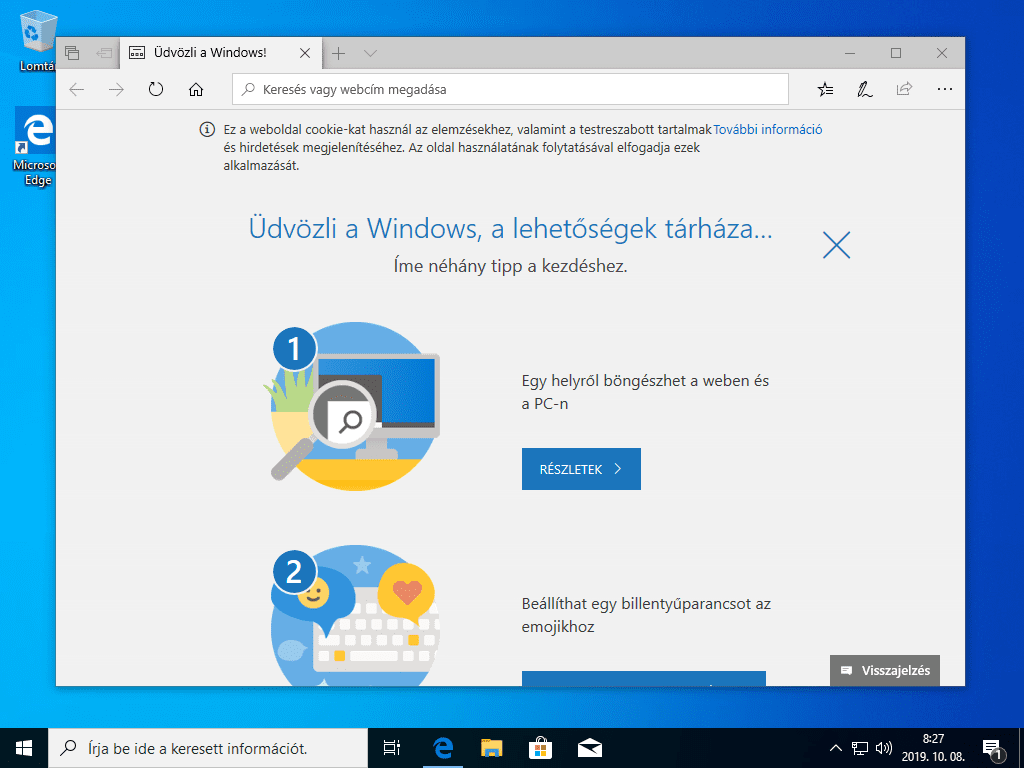Open the Windows Start menu
This screenshot has height=768, width=1024.
point(24,747)
